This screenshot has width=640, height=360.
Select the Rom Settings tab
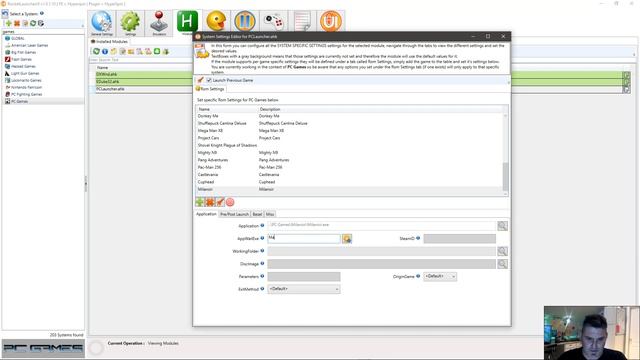pyautogui.click(x=210, y=89)
